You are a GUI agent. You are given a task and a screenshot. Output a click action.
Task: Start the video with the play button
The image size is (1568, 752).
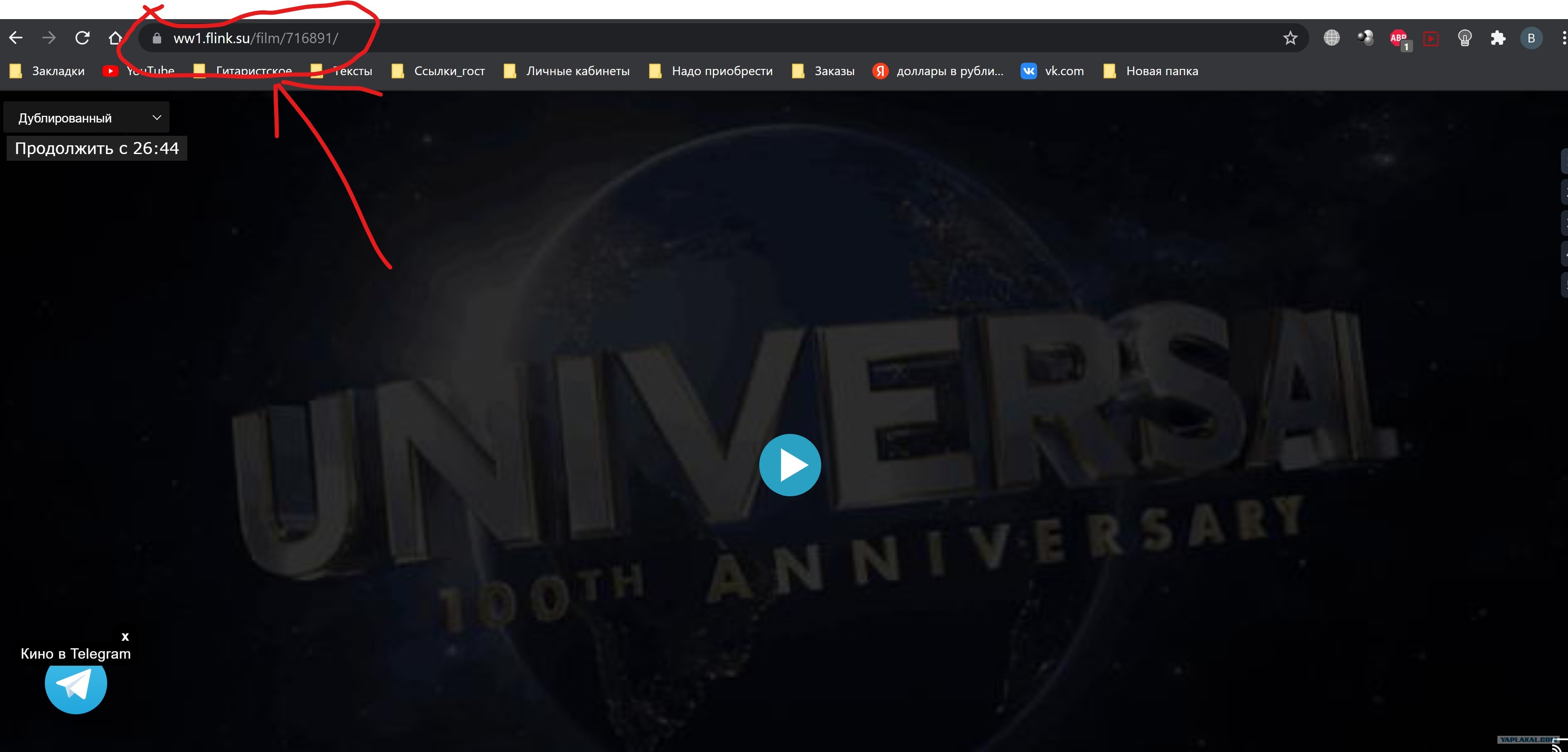tap(790, 465)
